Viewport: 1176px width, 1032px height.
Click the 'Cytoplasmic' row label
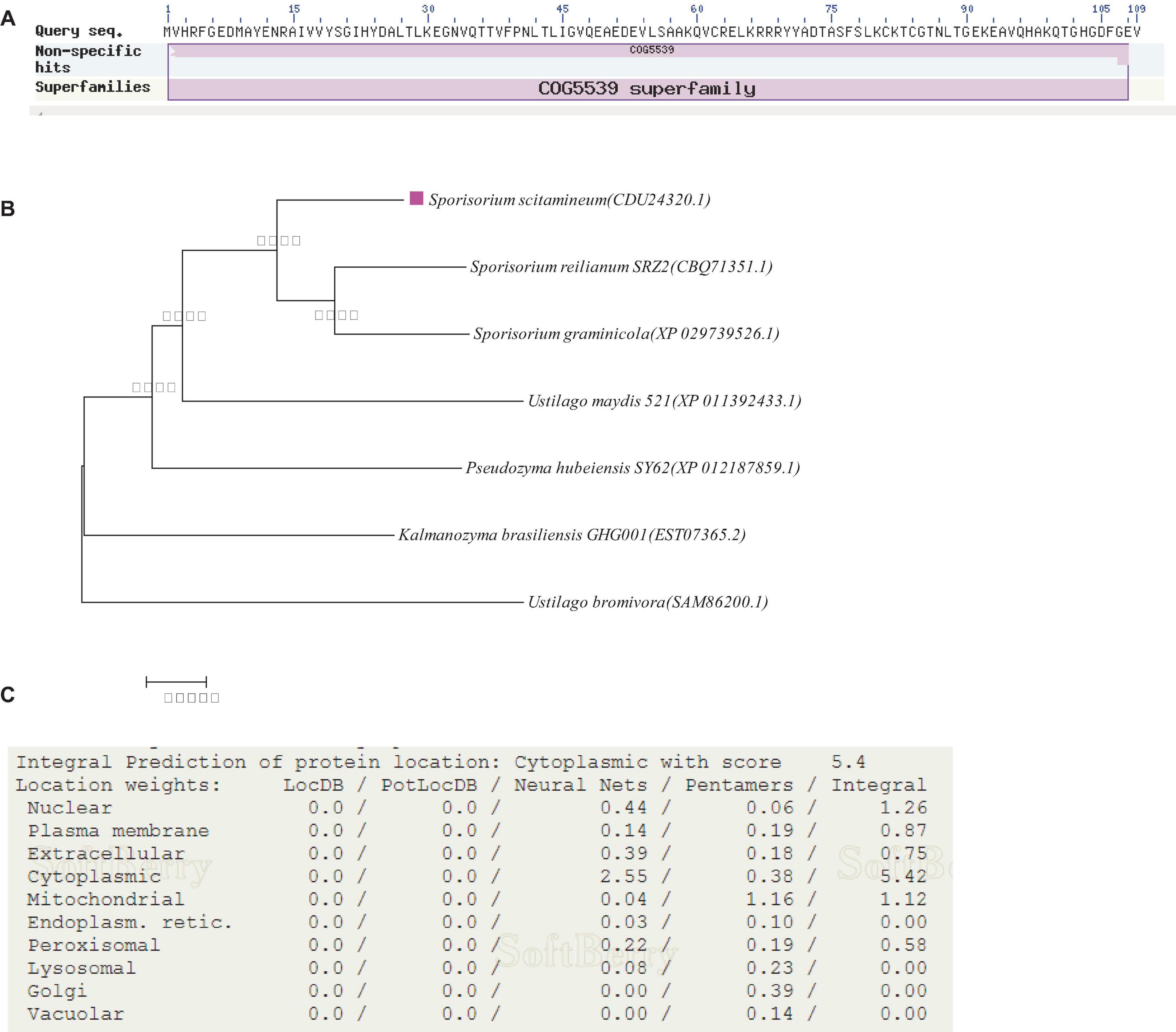[94, 877]
